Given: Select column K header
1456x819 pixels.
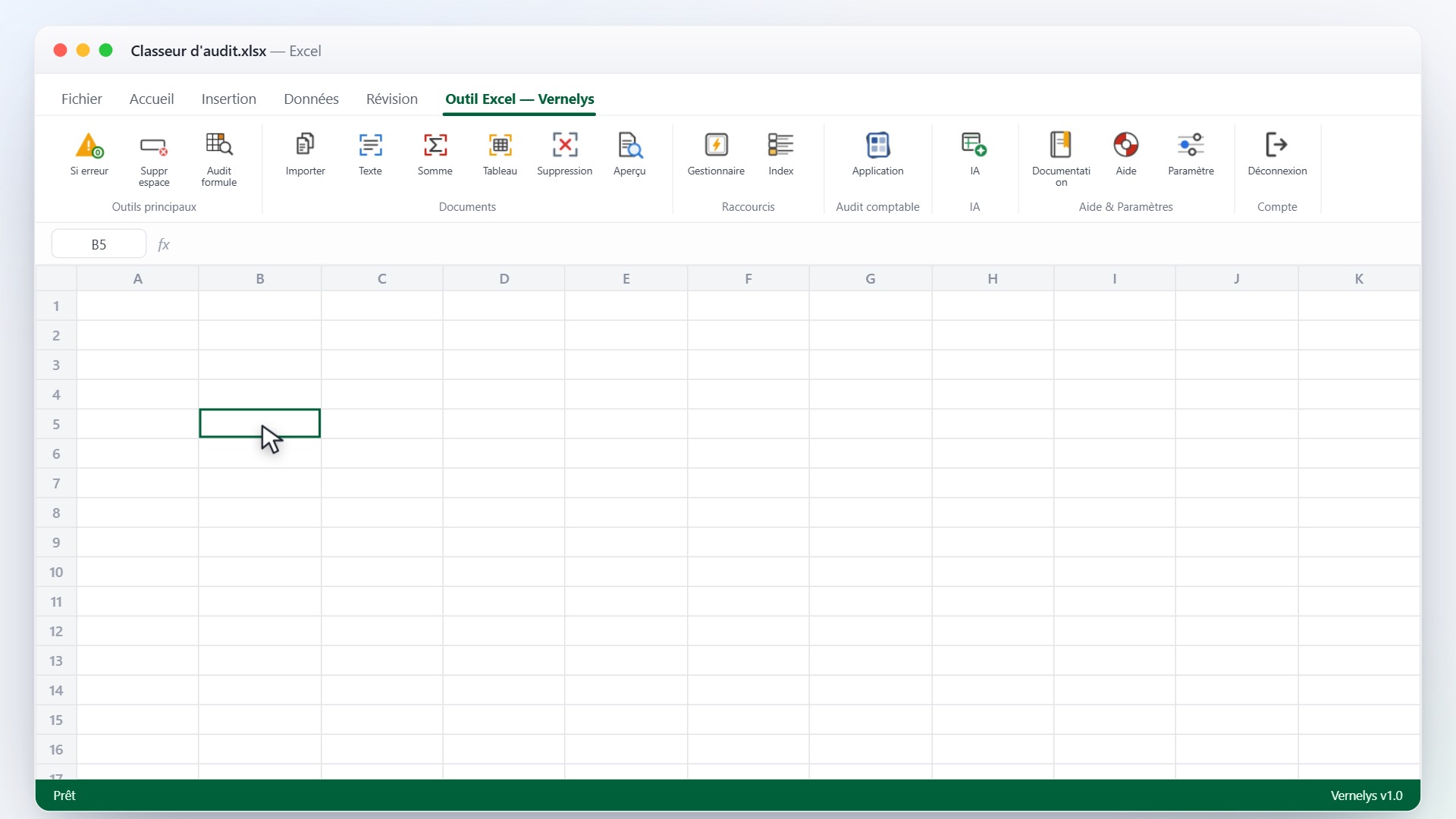Looking at the screenshot, I should pyautogui.click(x=1359, y=278).
